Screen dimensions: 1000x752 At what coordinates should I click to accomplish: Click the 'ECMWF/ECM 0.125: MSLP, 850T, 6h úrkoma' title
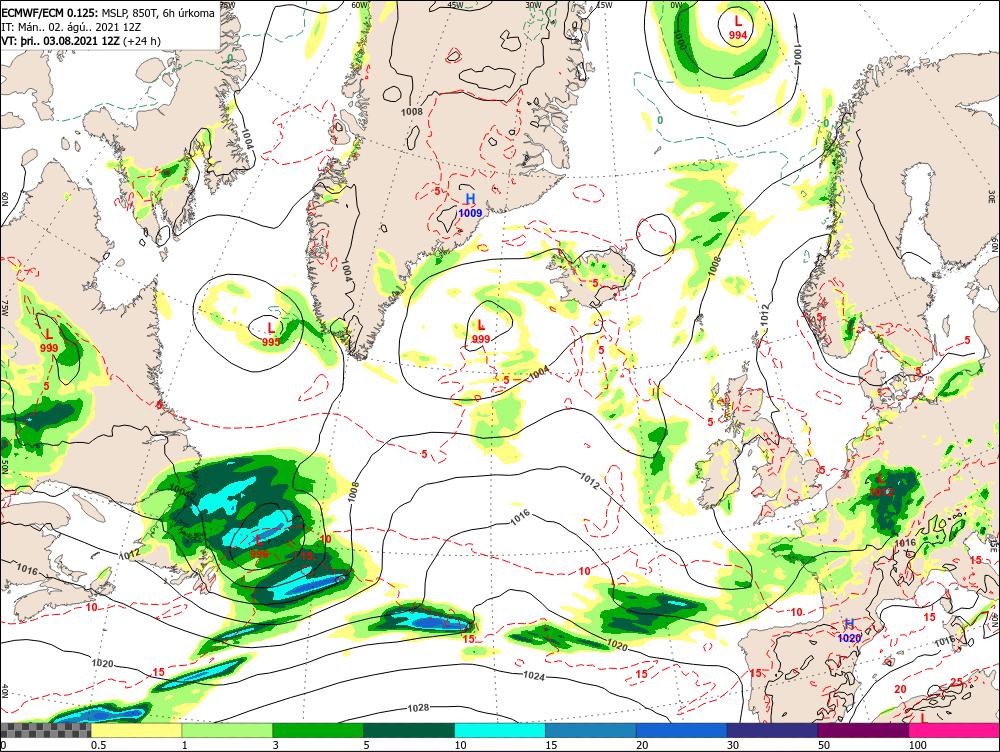click(x=108, y=13)
